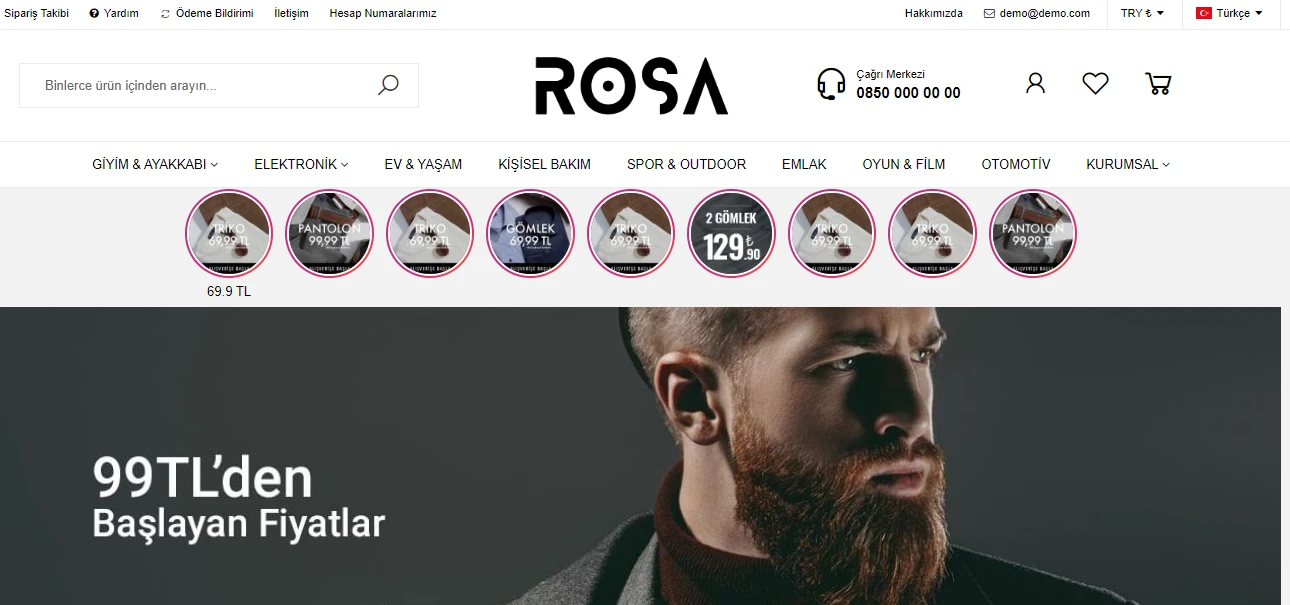Viewport: 1290px width, 605px height.
Task: Click into the product search field
Action: coord(219,85)
